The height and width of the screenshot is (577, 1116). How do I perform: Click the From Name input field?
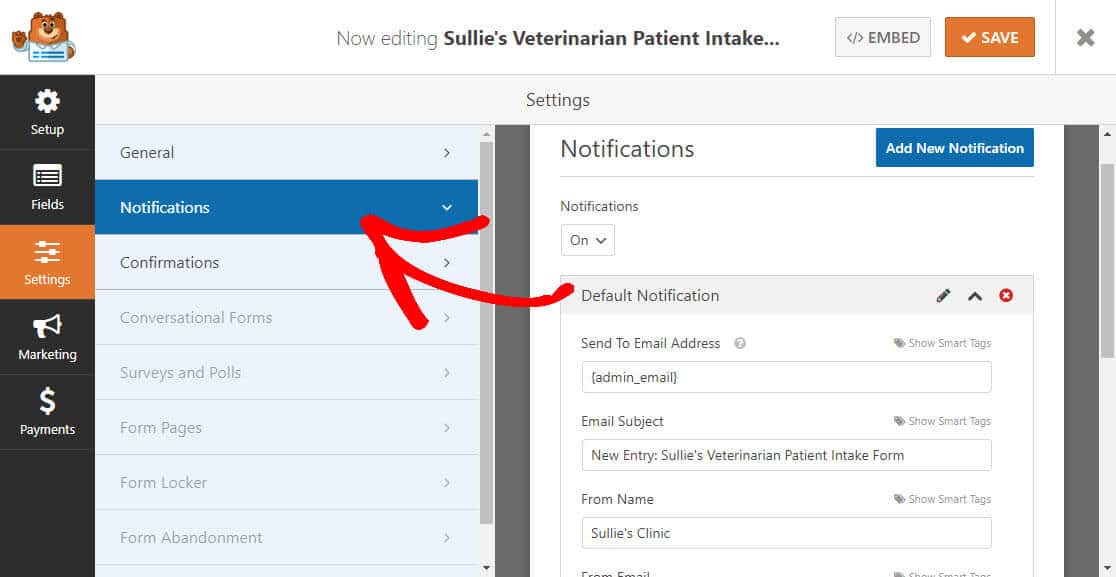[786, 533]
